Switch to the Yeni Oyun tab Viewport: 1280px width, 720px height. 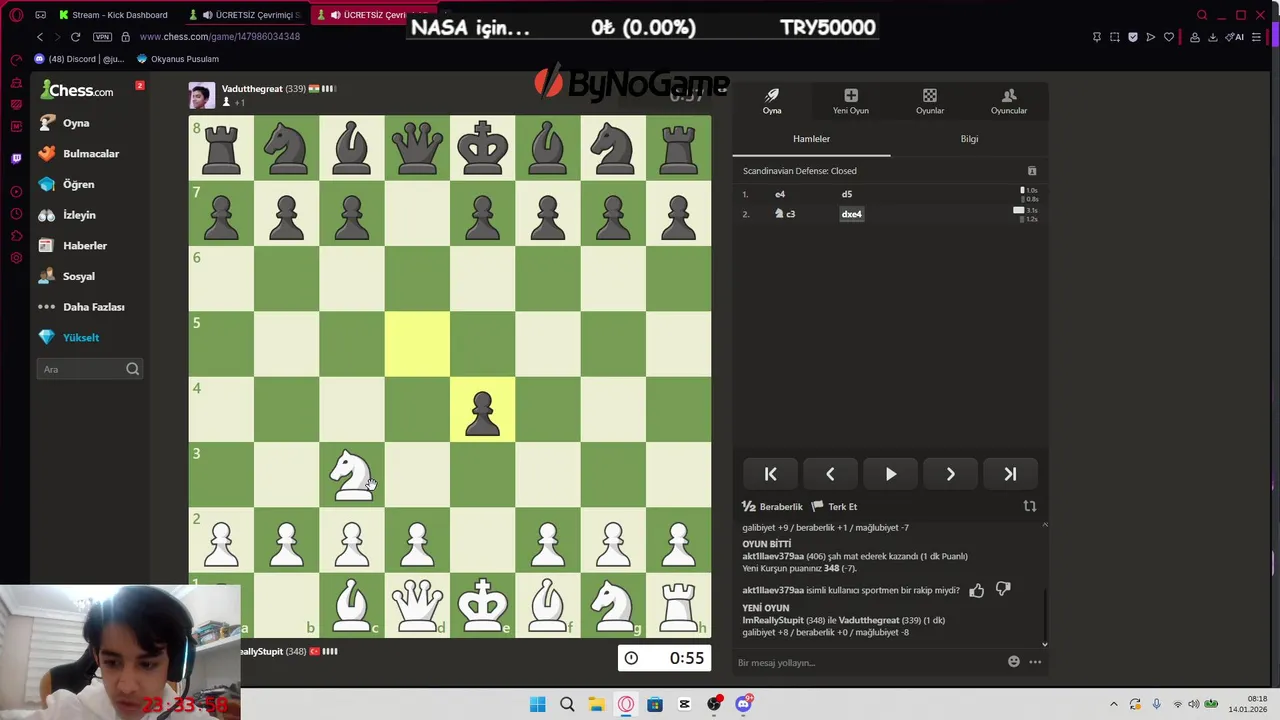(851, 101)
